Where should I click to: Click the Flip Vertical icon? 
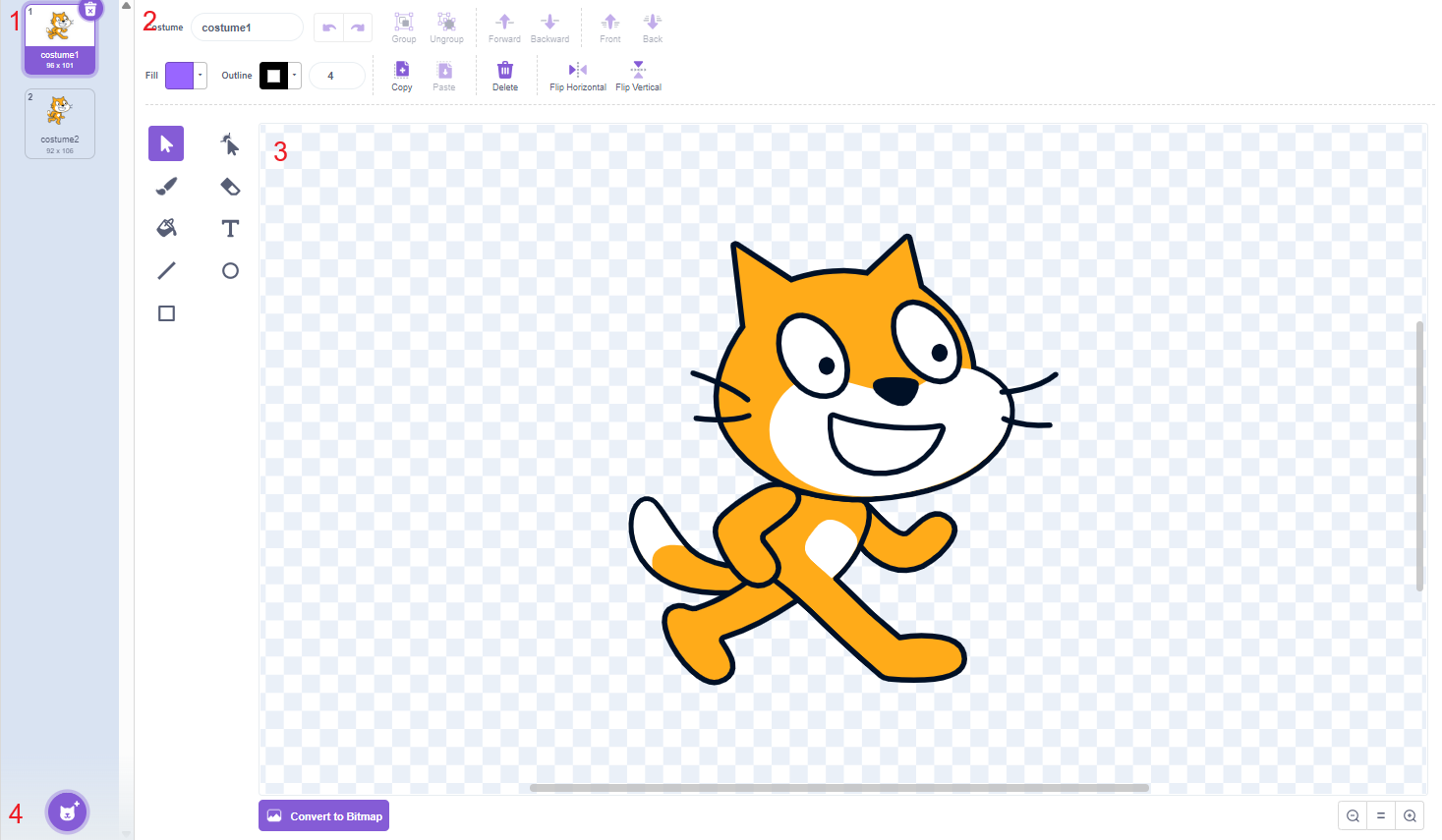tap(638, 69)
